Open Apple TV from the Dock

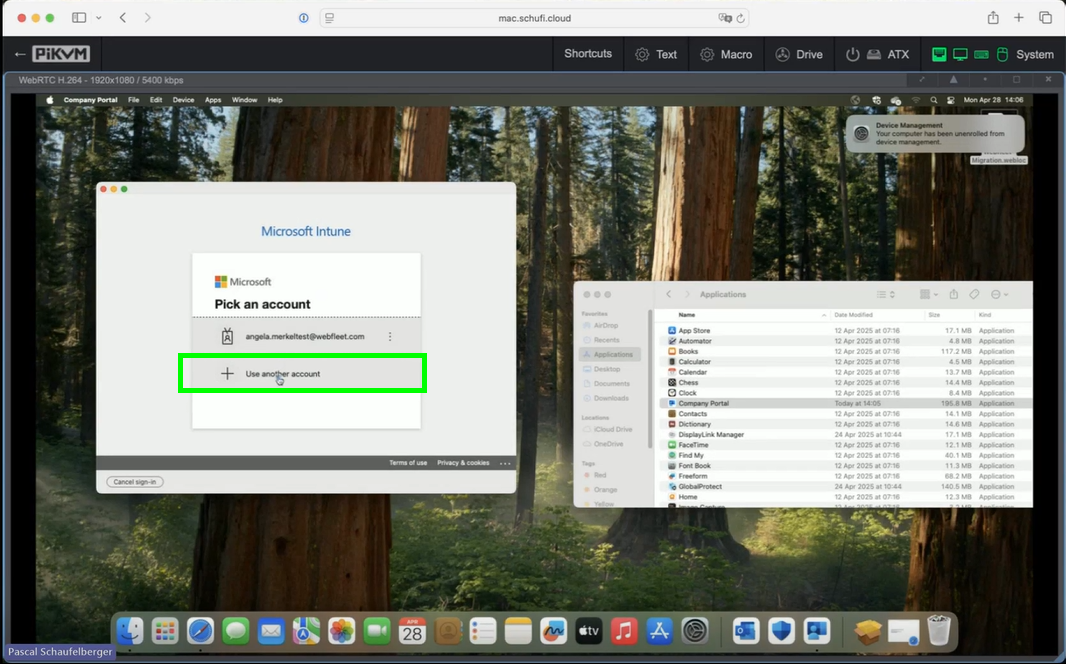589,631
